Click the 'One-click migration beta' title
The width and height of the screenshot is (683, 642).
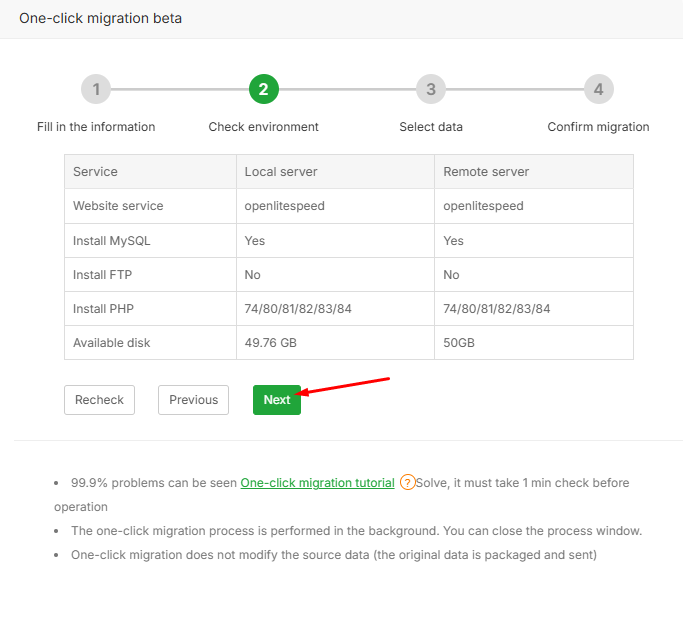100,19
